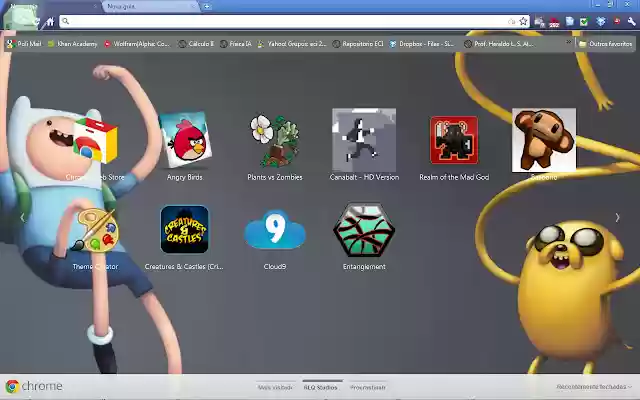This screenshot has height=400, width=640.
Task: Go to previous apps page arrow
Action: point(22,218)
